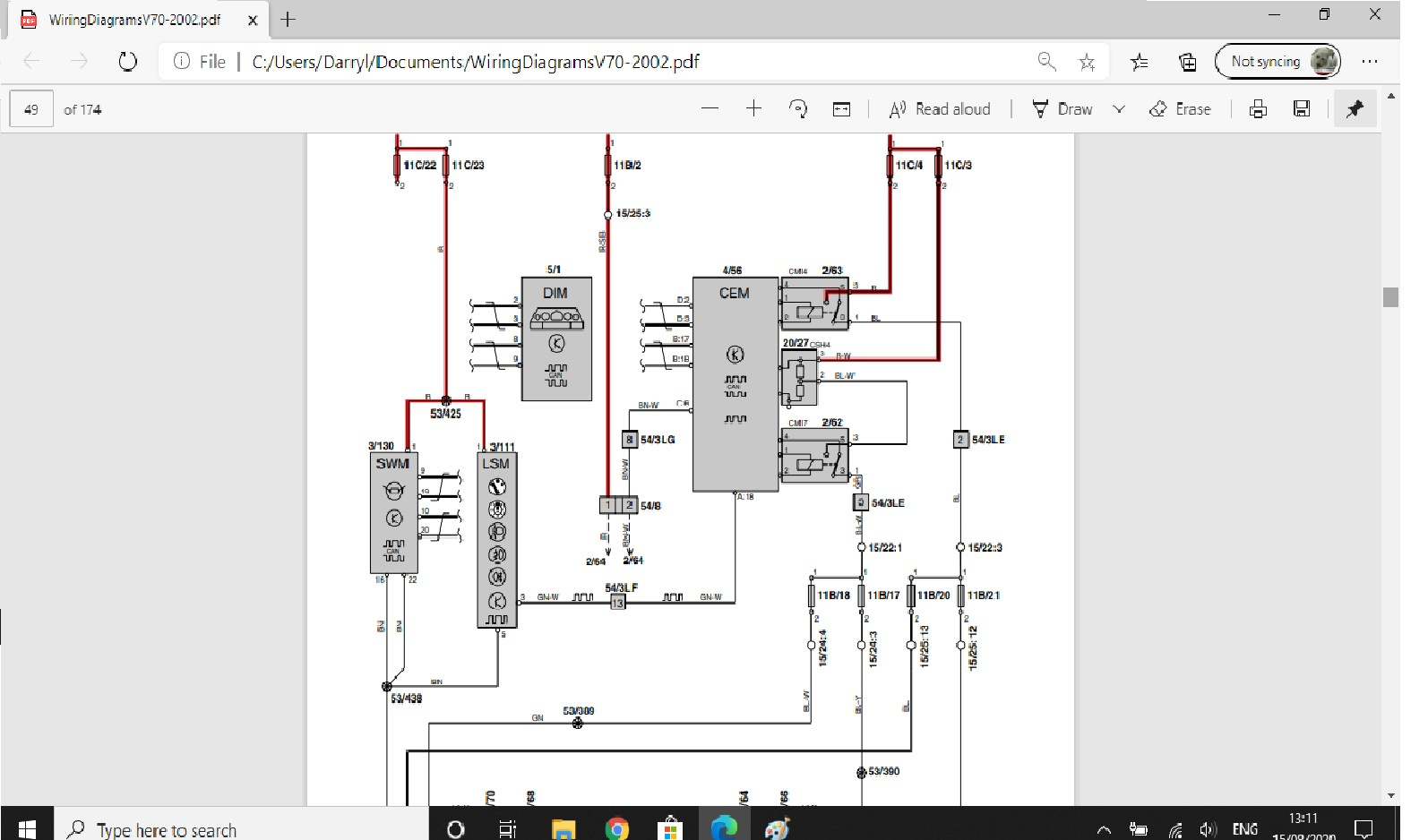Toggle fit to page view
The image size is (1428, 840).
[x=841, y=109]
